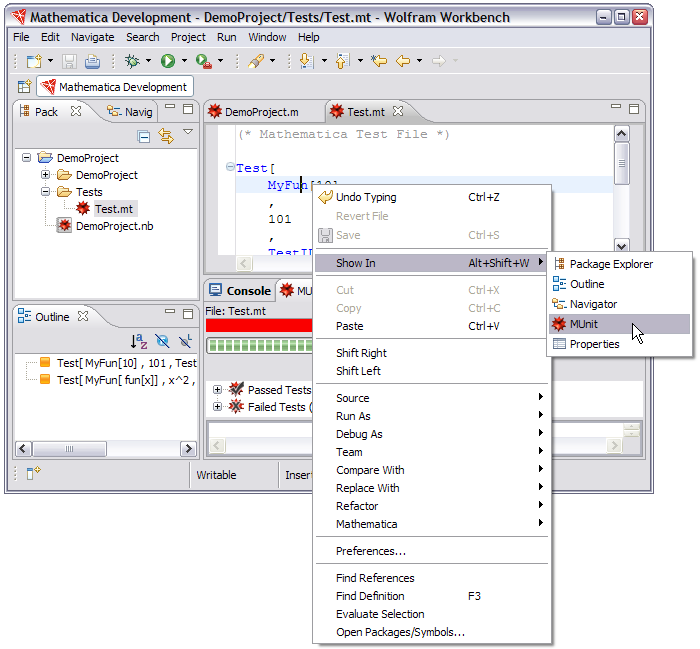Open the File menu

pyautogui.click(x=21, y=37)
